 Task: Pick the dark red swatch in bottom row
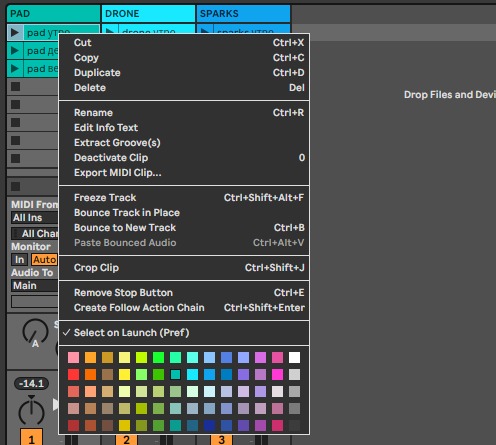(73, 425)
